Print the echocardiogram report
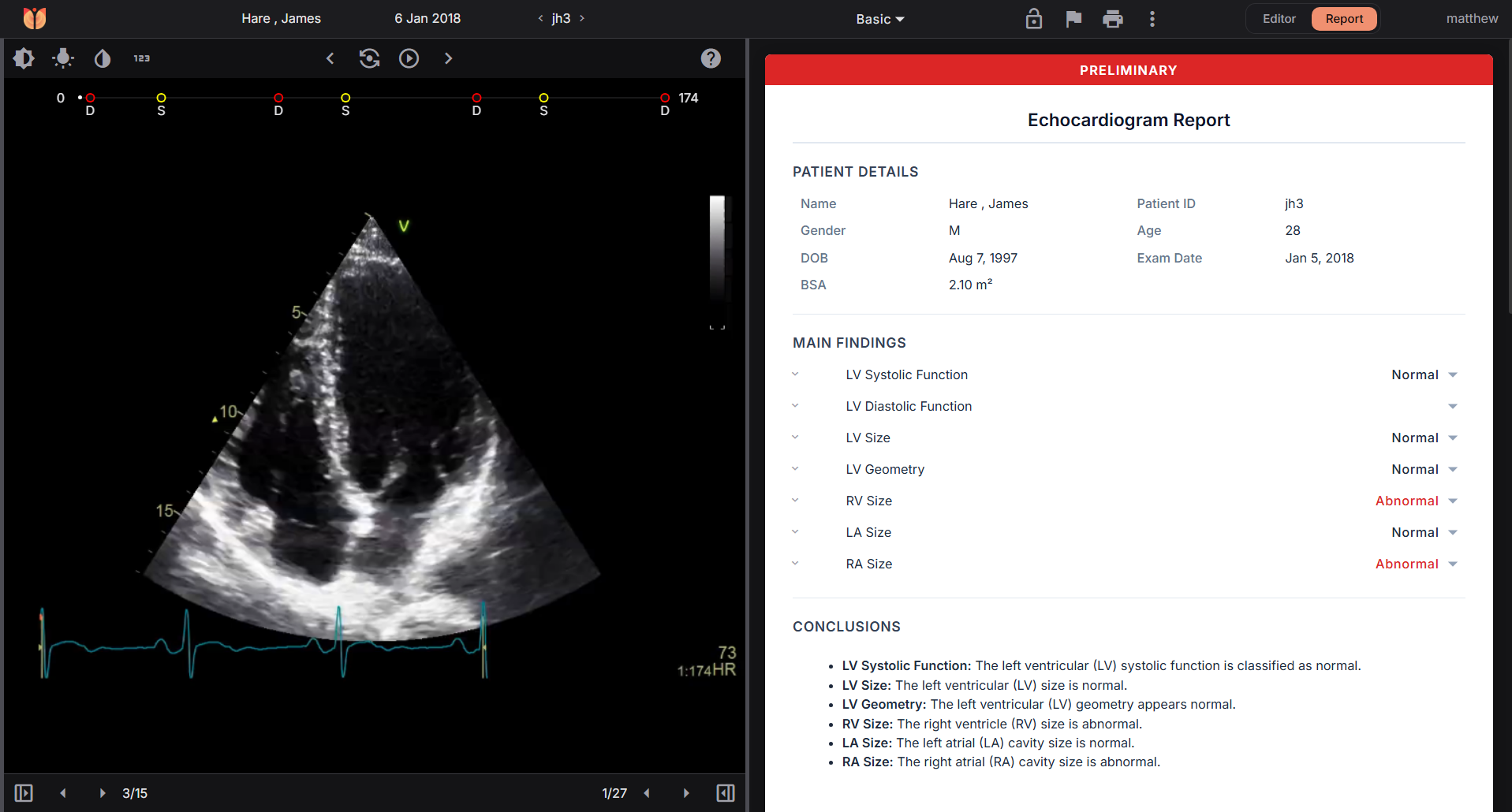 [1113, 19]
